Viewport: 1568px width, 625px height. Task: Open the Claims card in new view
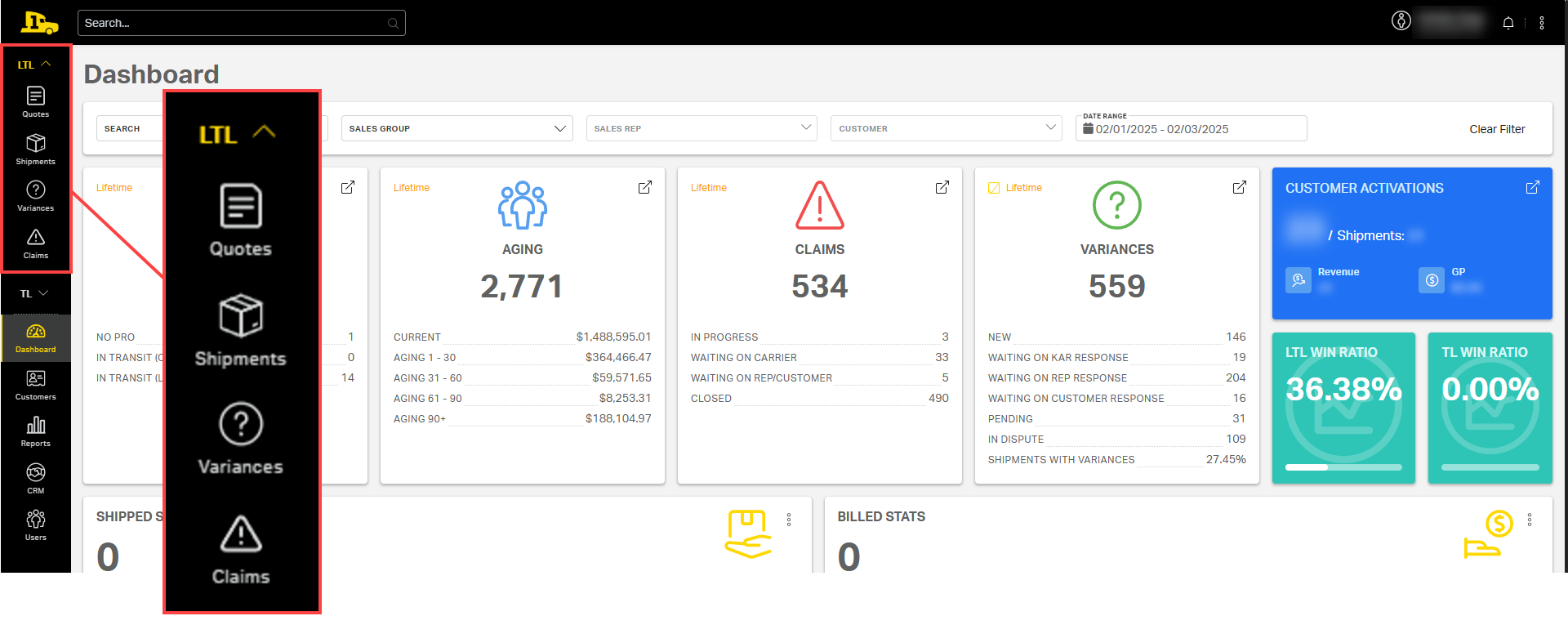[x=942, y=187]
